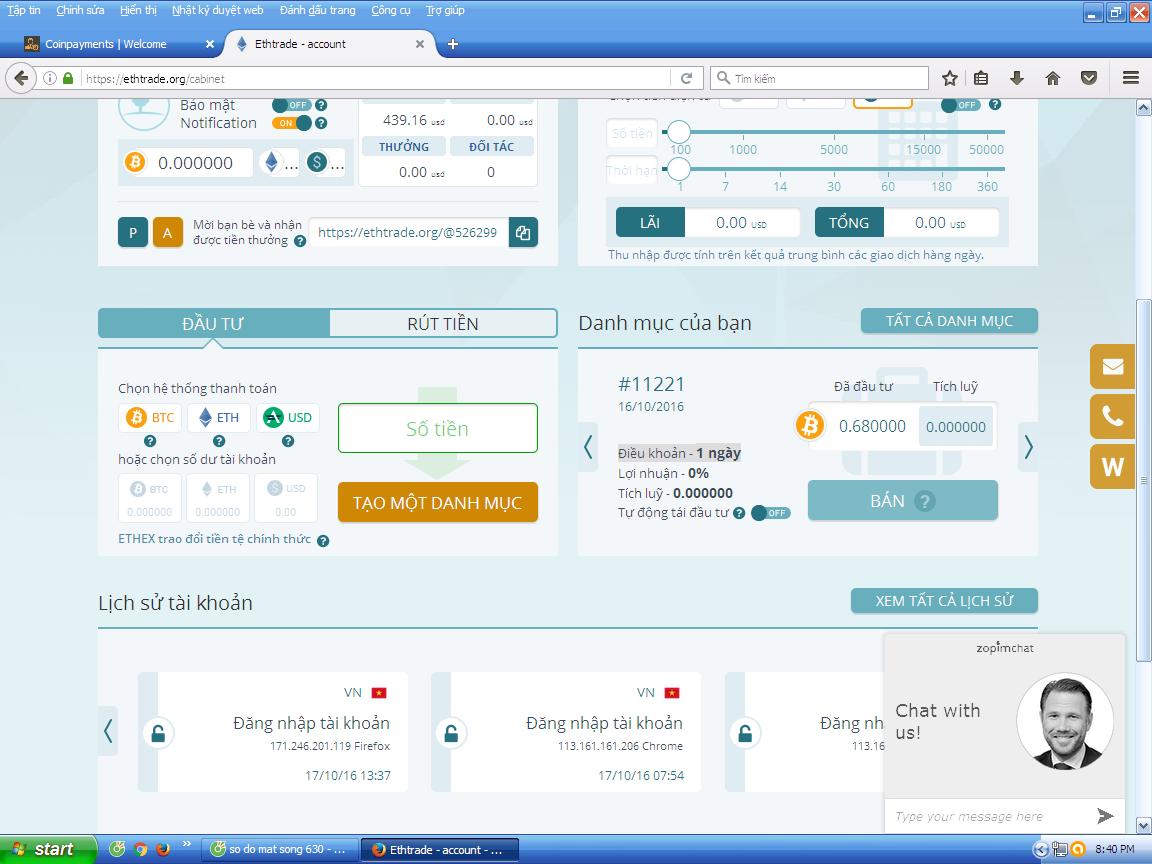This screenshot has width=1152, height=864.
Task: Switch to RÚT TIỀN tab
Action: [443, 323]
